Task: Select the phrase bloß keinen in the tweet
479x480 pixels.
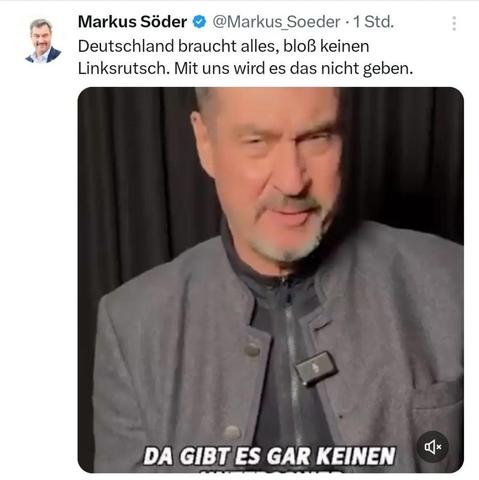Action: click(x=326, y=46)
